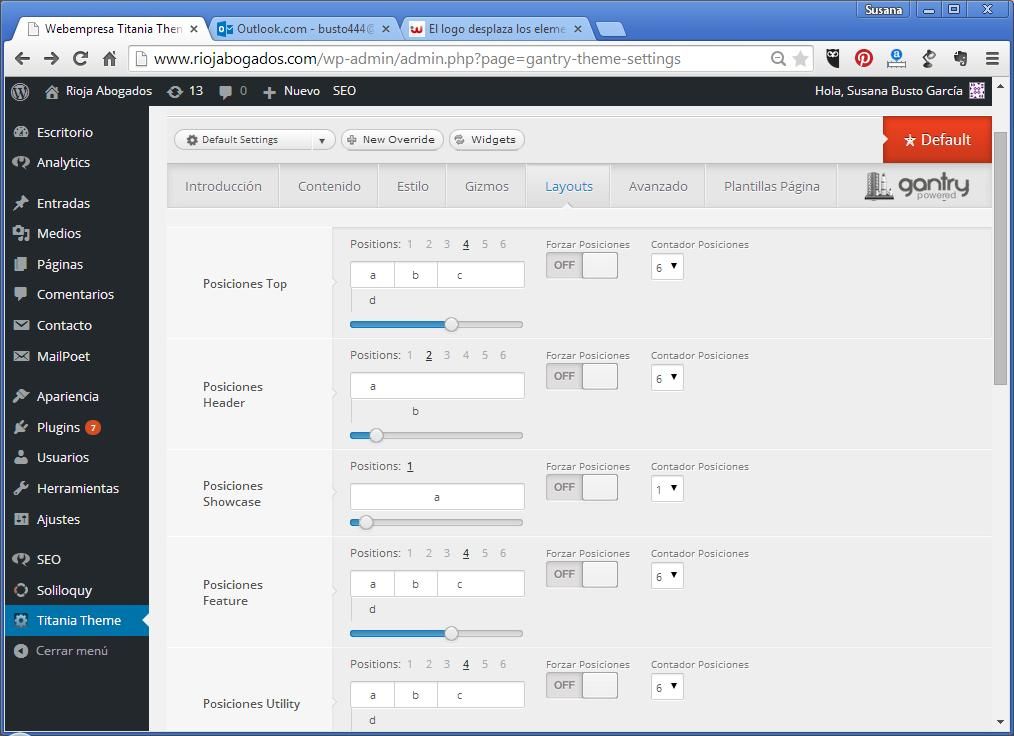Click Rioja Abogados site link
Screen dimensions: 1014x736
99,91
